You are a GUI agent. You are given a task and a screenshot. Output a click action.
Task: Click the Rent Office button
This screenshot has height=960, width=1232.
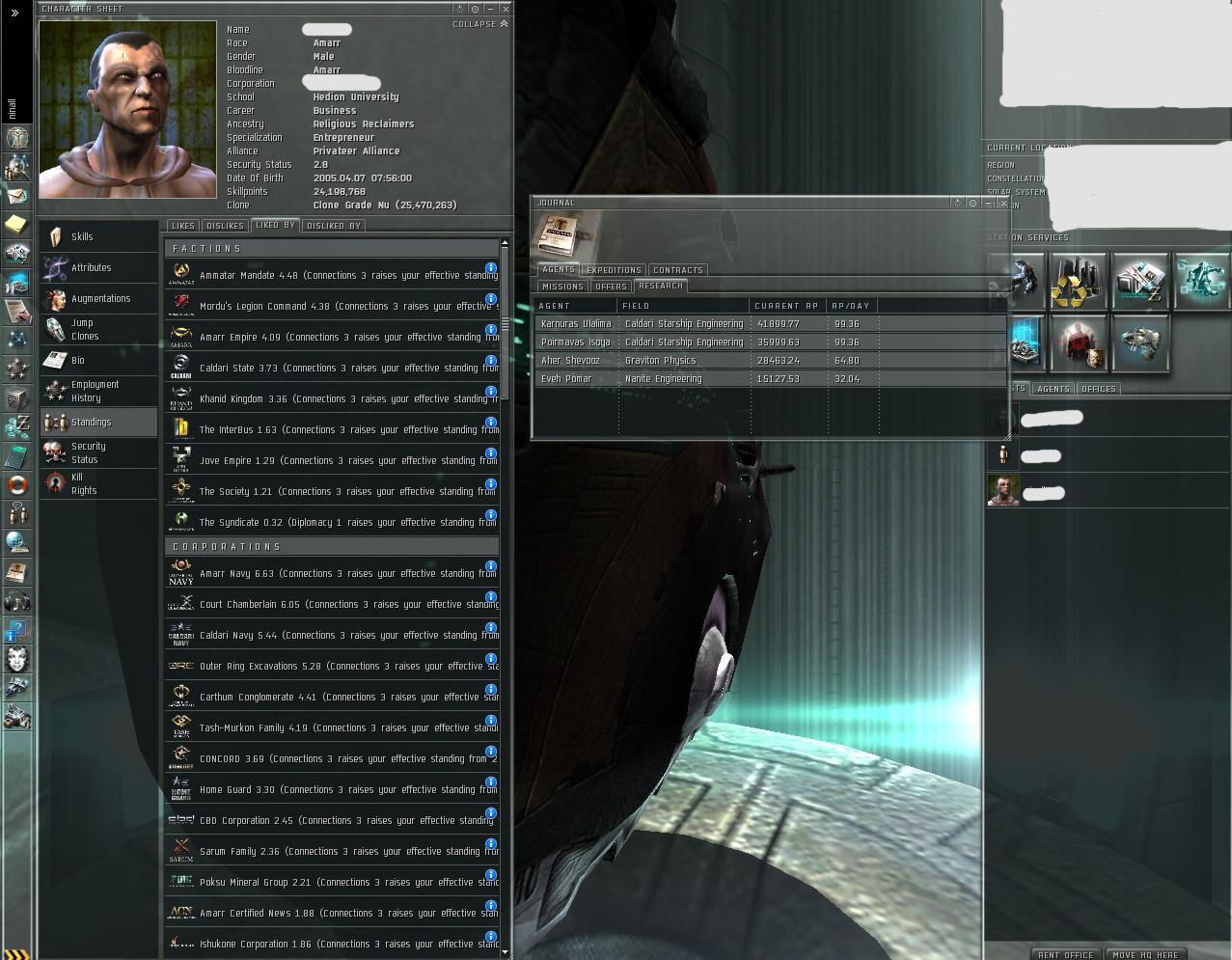1065,954
